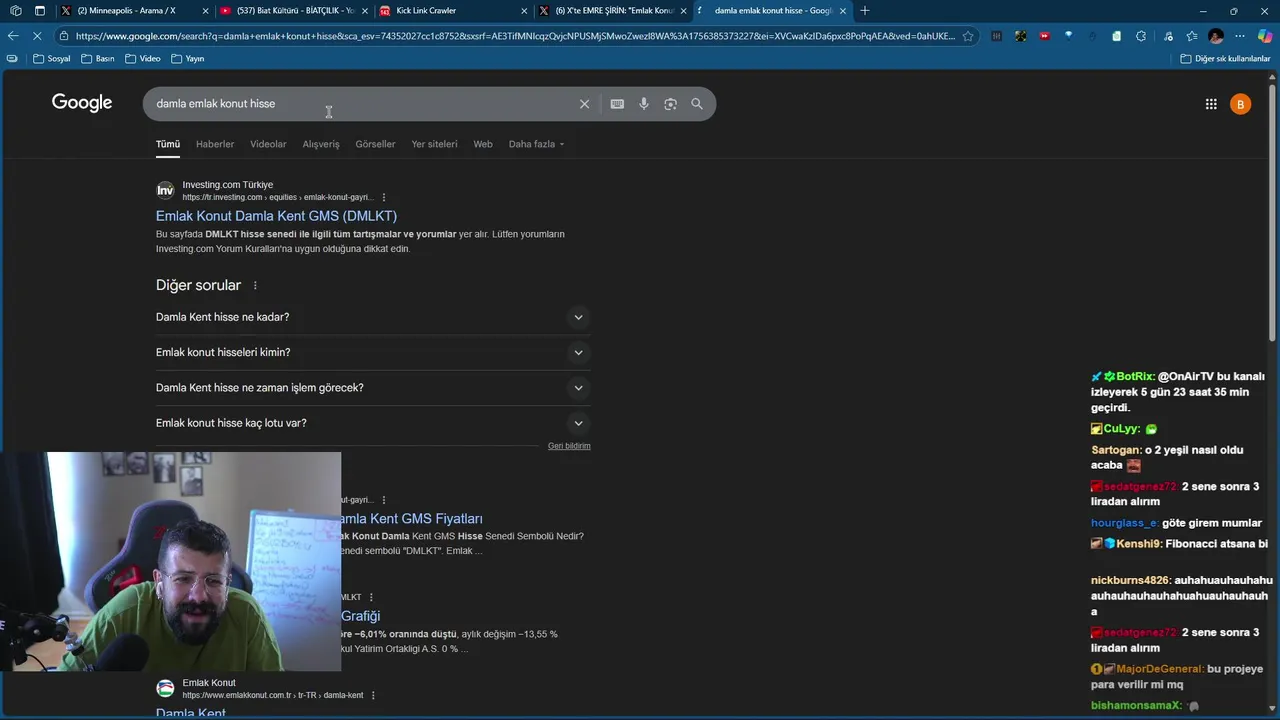Open 'Diğer sık kullanılanlar' folder
1280x720 pixels.
pyautogui.click(x=1226, y=59)
